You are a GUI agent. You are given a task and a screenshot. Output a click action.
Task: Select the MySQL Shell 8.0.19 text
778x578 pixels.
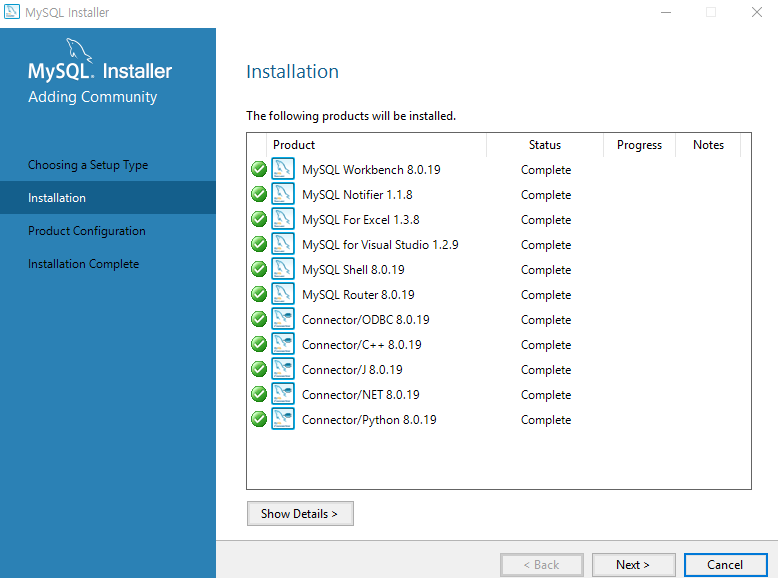[353, 269]
